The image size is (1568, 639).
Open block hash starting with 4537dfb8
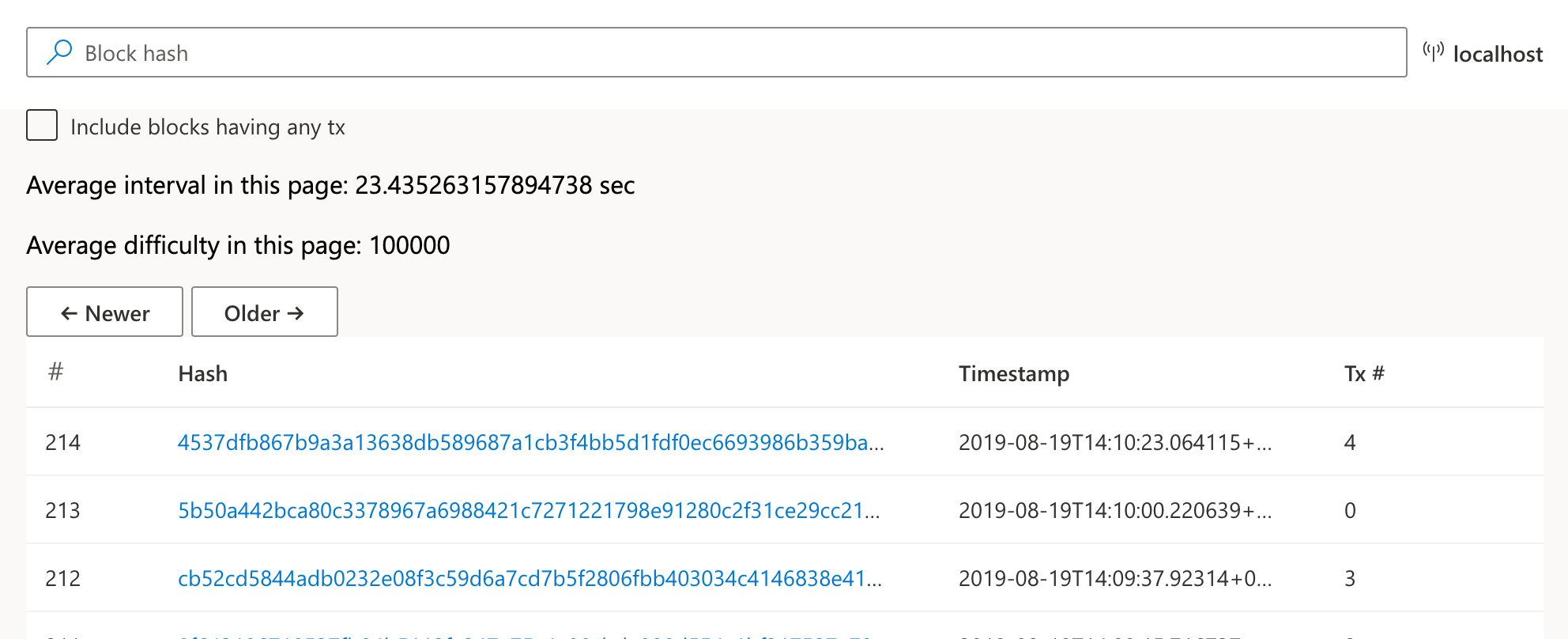point(530,442)
